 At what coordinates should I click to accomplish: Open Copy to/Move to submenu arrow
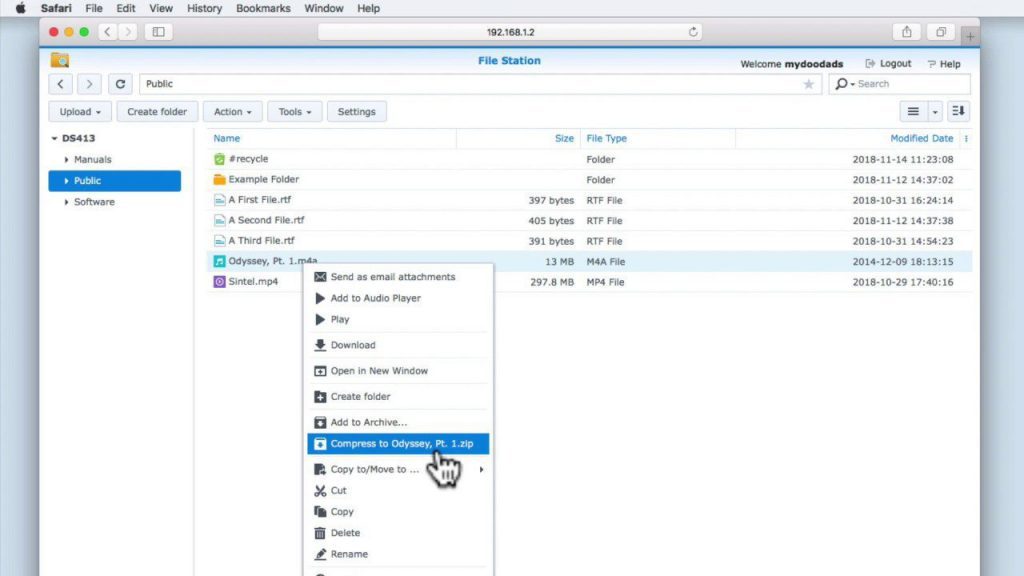coord(481,469)
